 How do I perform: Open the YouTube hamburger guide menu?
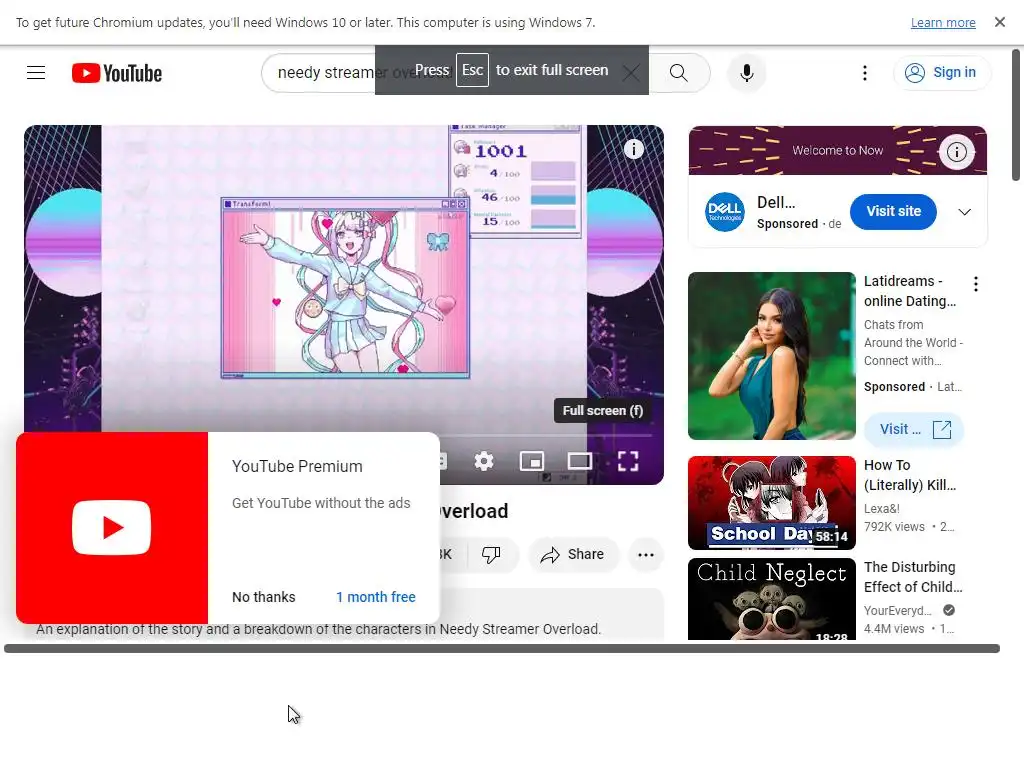(36, 72)
